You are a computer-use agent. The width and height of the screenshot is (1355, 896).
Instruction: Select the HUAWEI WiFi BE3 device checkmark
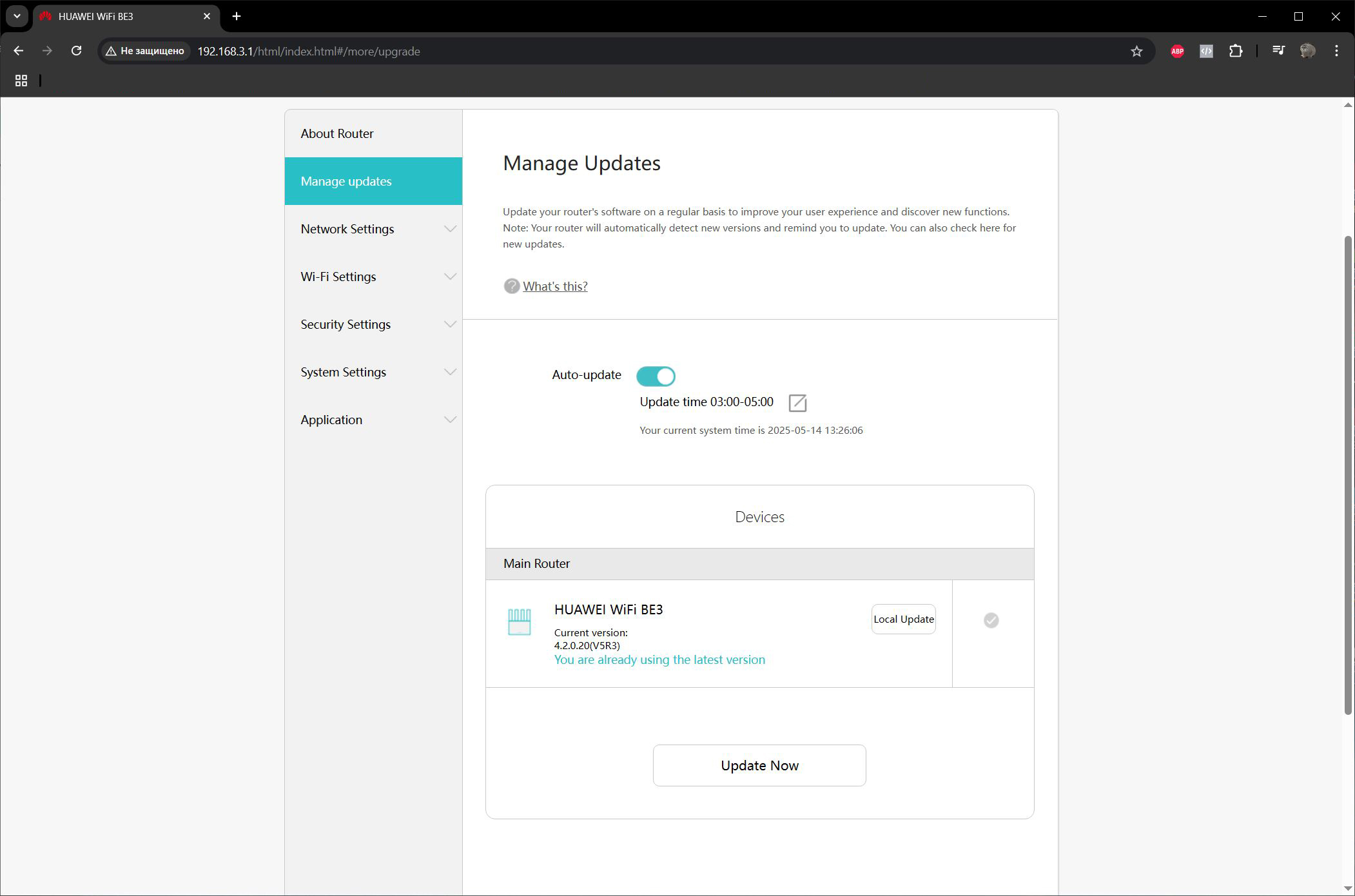coord(991,620)
